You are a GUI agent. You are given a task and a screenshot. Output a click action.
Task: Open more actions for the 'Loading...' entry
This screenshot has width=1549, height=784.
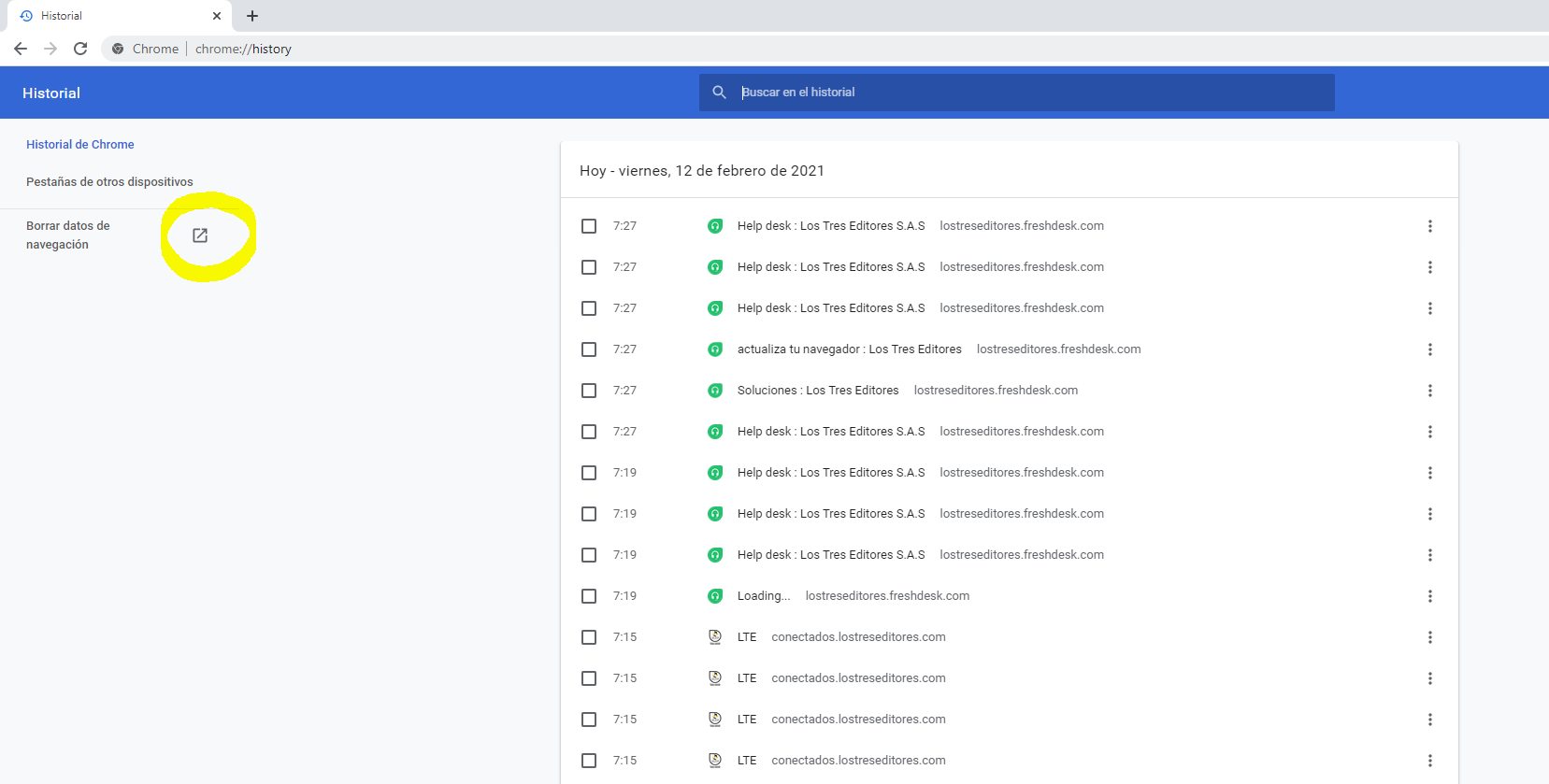point(1430,596)
